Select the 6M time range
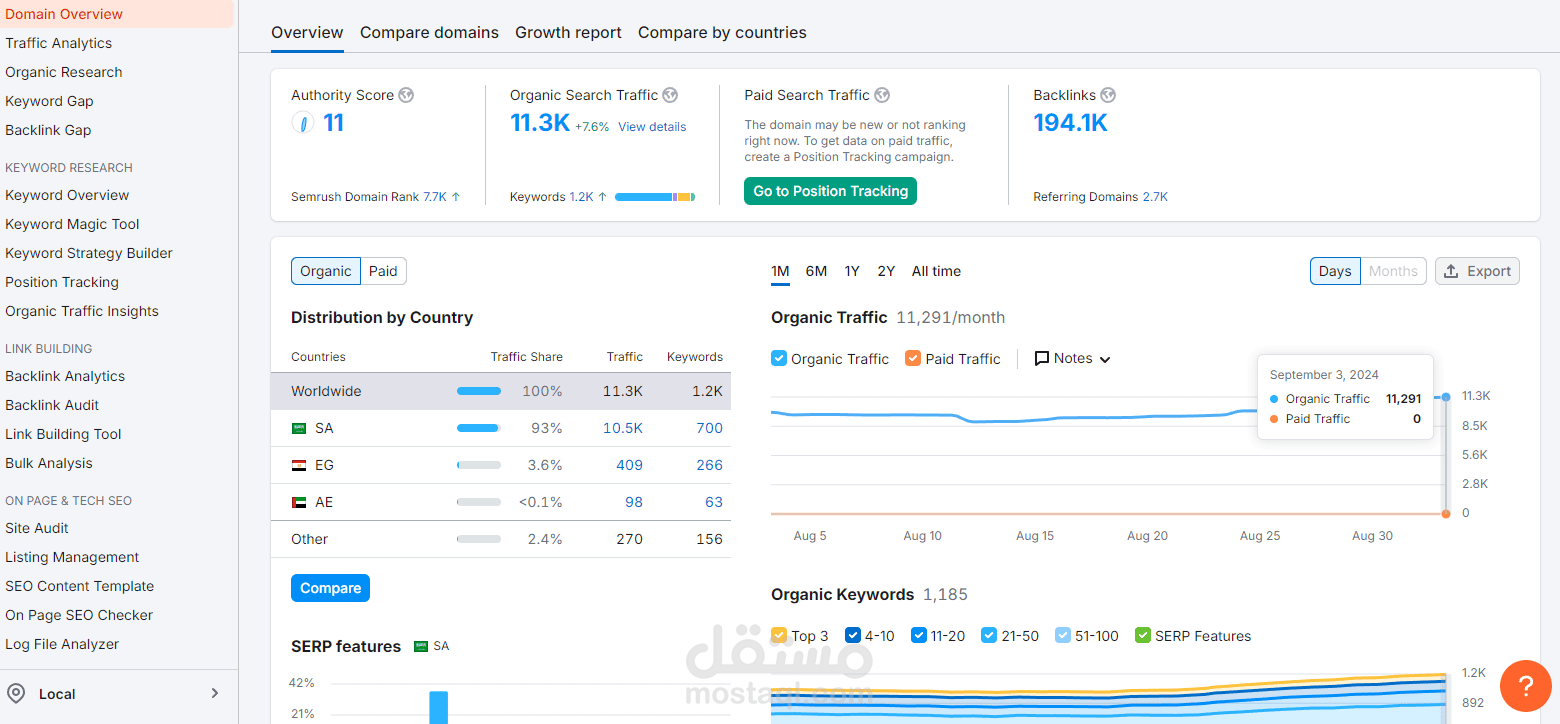The width and height of the screenshot is (1560, 724). 816,271
